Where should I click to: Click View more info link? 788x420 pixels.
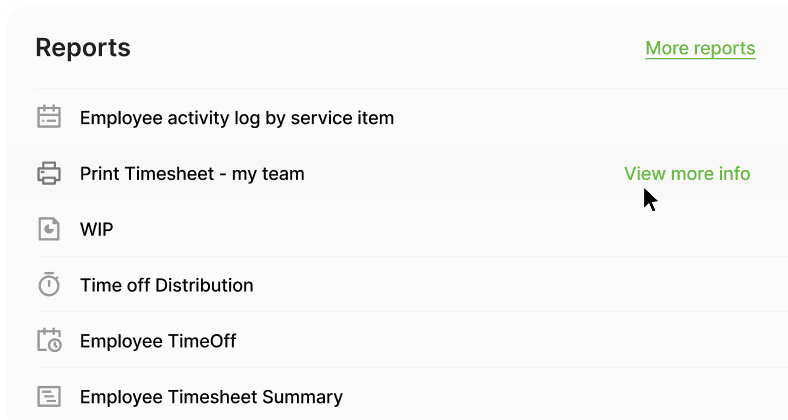pyautogui.click(x=687, y=173)
